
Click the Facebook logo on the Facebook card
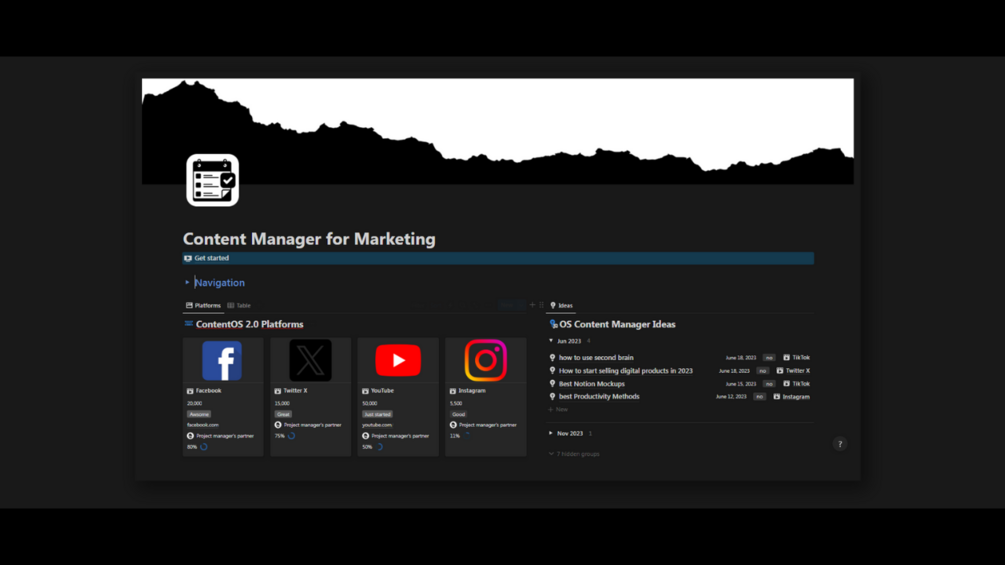pos(222,361)
